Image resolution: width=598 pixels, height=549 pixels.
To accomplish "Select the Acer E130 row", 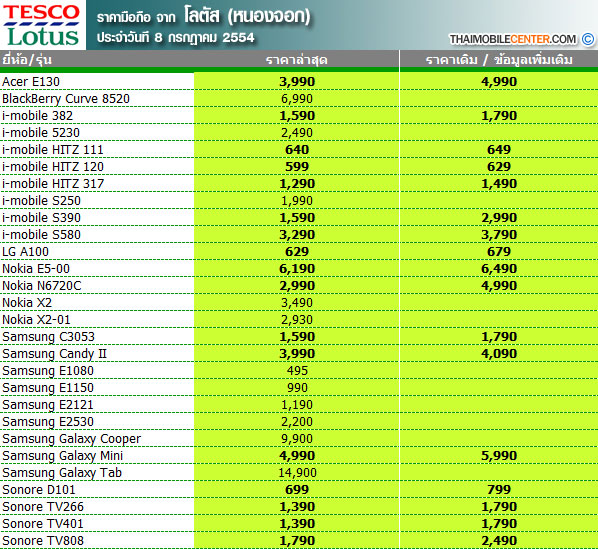I will pyautogui.click(x=299, y=82).
